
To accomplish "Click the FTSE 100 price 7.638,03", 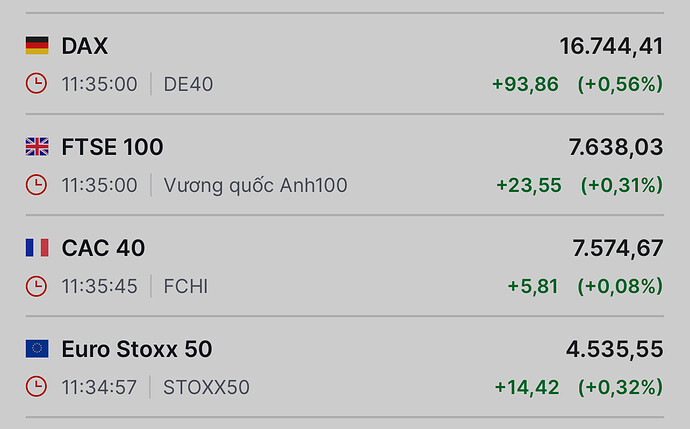I will (x=616, y=147).
